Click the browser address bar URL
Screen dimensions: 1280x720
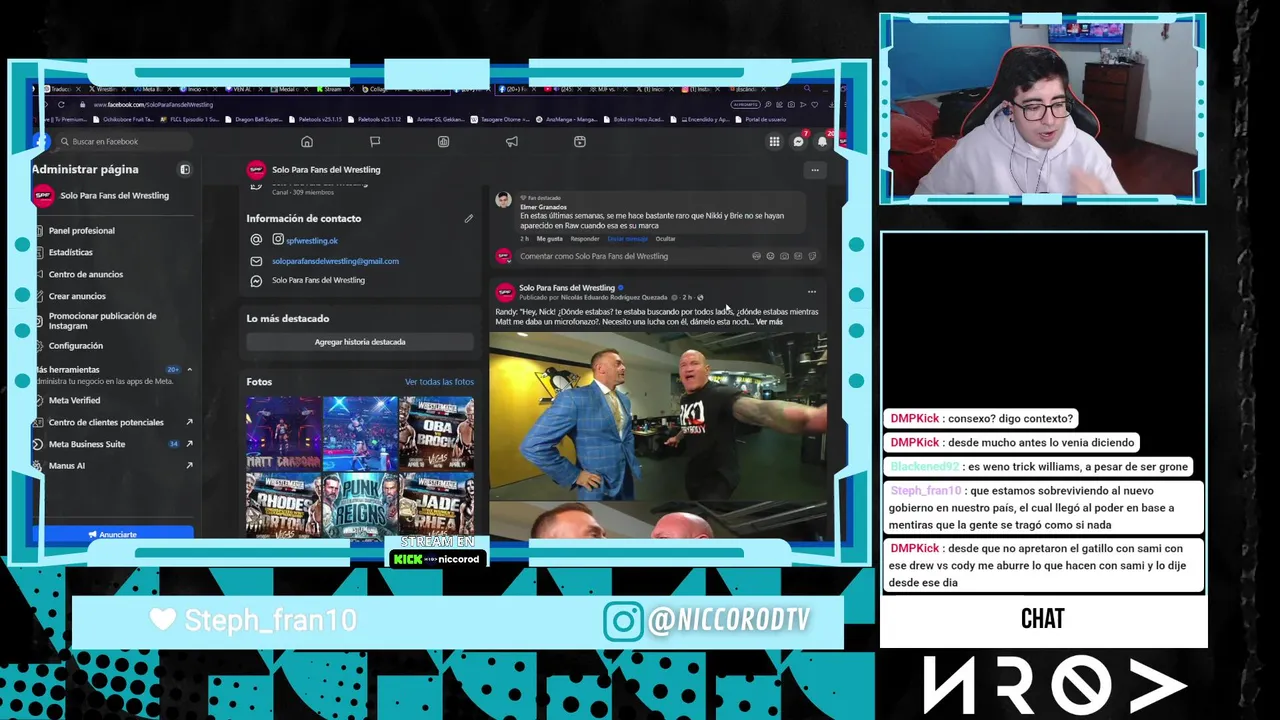(153, 105)
